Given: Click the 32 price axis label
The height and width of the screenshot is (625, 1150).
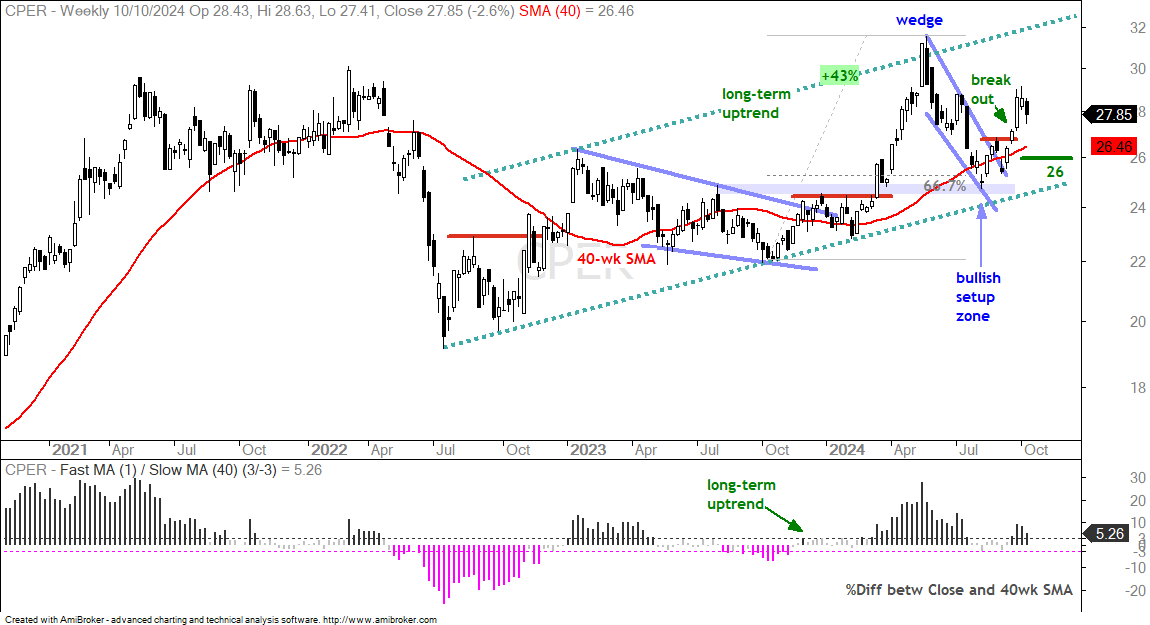Looking at the screenshot, I should [1138, 28].
